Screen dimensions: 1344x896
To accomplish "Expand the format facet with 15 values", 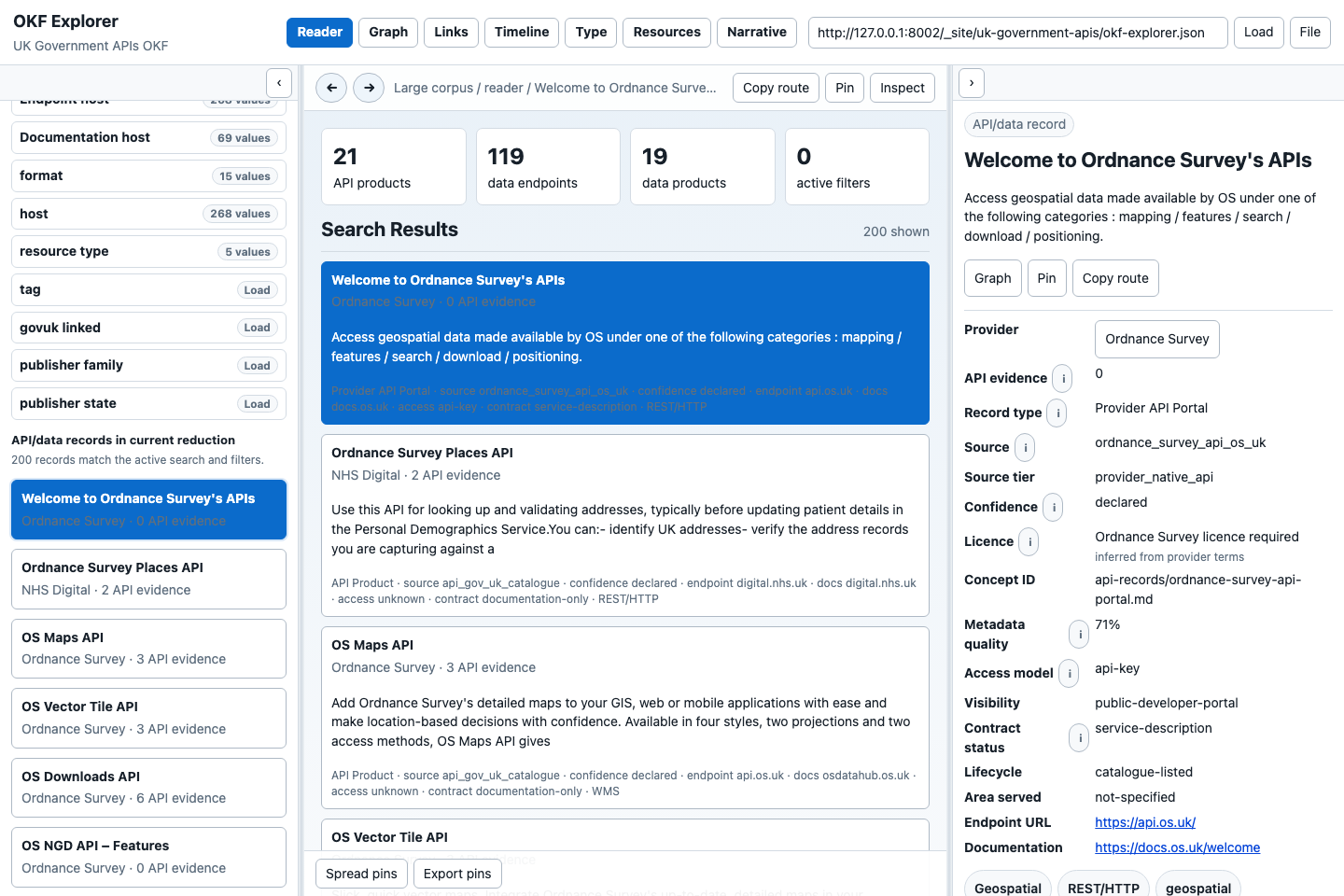I will tap(149, 175).
